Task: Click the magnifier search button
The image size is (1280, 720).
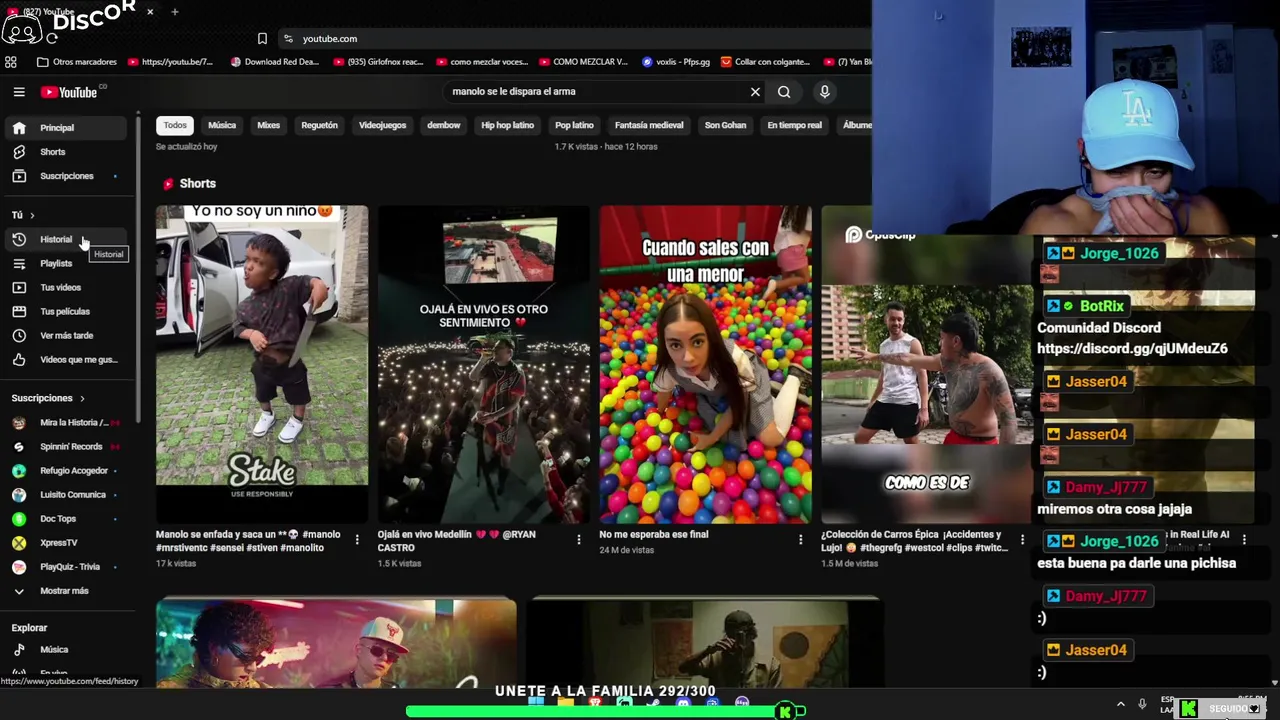Action: [x=784, y=92]
